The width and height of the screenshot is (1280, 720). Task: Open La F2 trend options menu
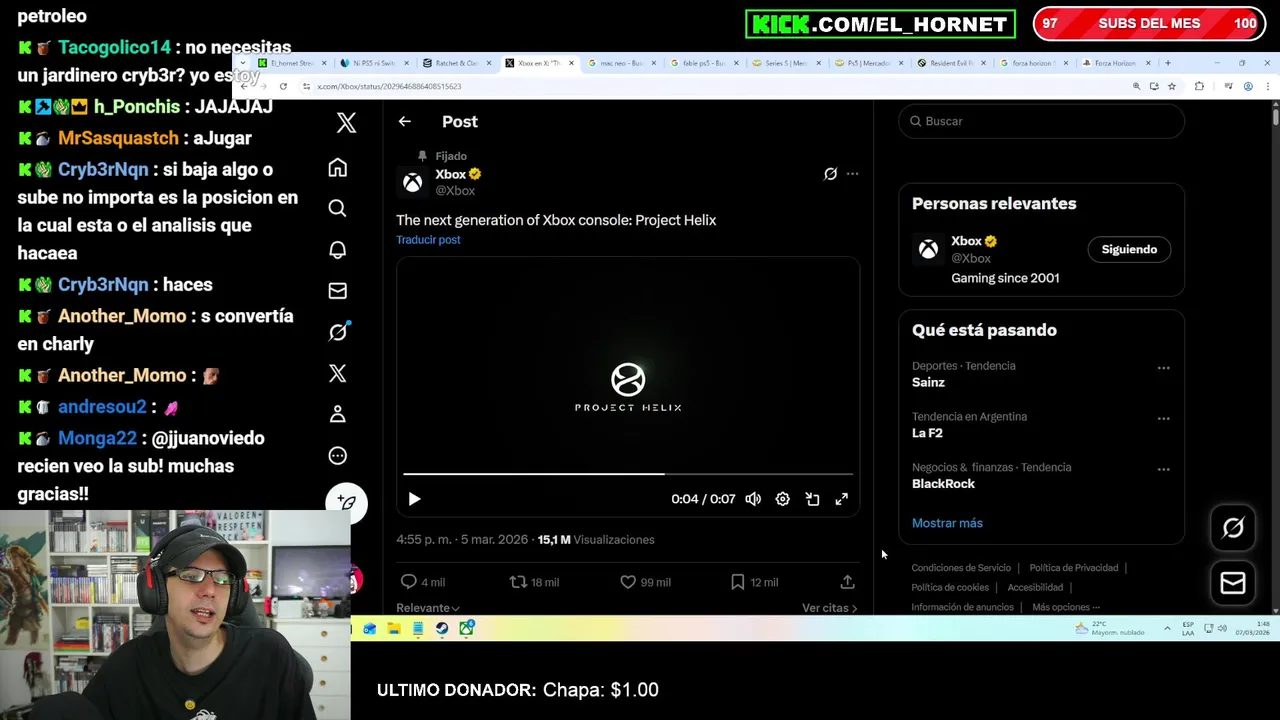click(1163, 419)
